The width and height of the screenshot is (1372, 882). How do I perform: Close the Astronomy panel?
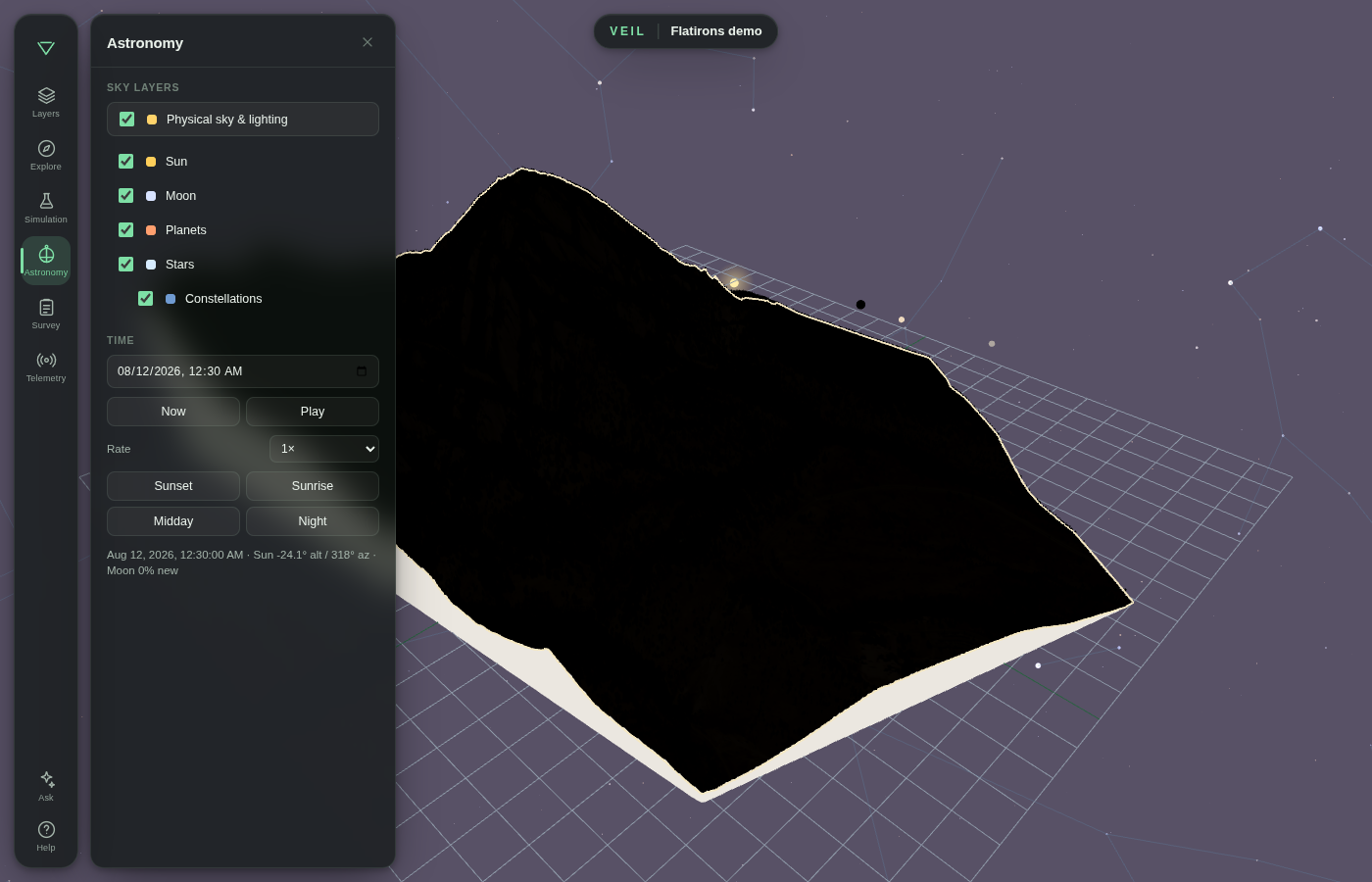(367, 42)
